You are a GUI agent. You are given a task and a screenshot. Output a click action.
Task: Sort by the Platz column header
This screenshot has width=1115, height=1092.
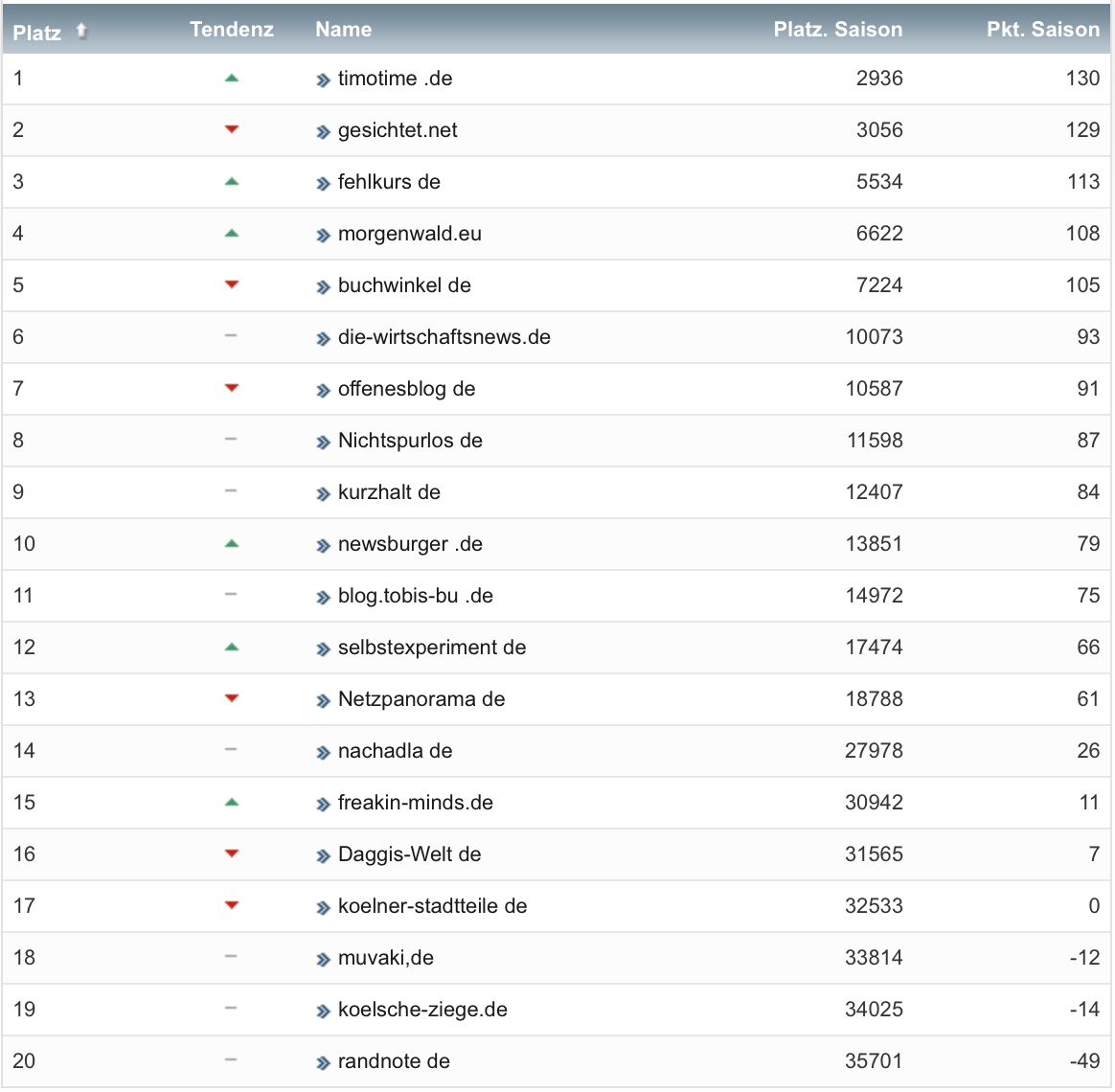37,32
